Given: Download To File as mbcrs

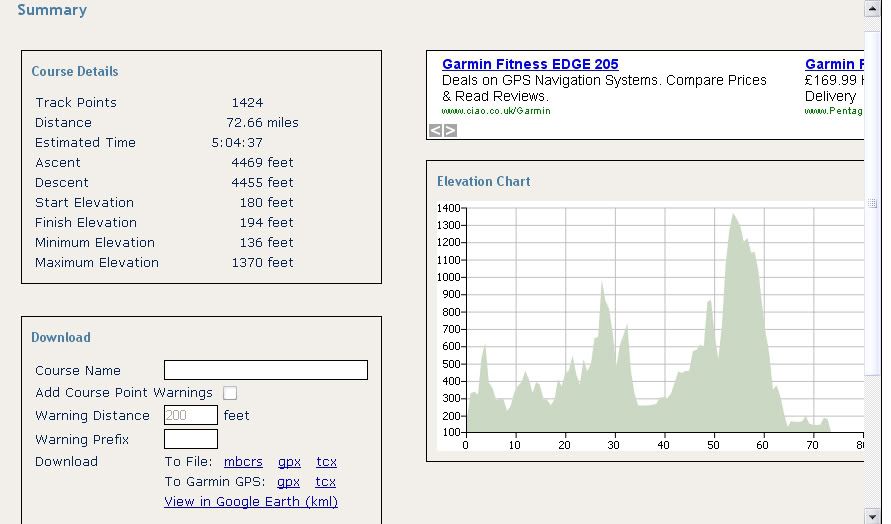Looking at the screenshot, I should click(243, 461).
